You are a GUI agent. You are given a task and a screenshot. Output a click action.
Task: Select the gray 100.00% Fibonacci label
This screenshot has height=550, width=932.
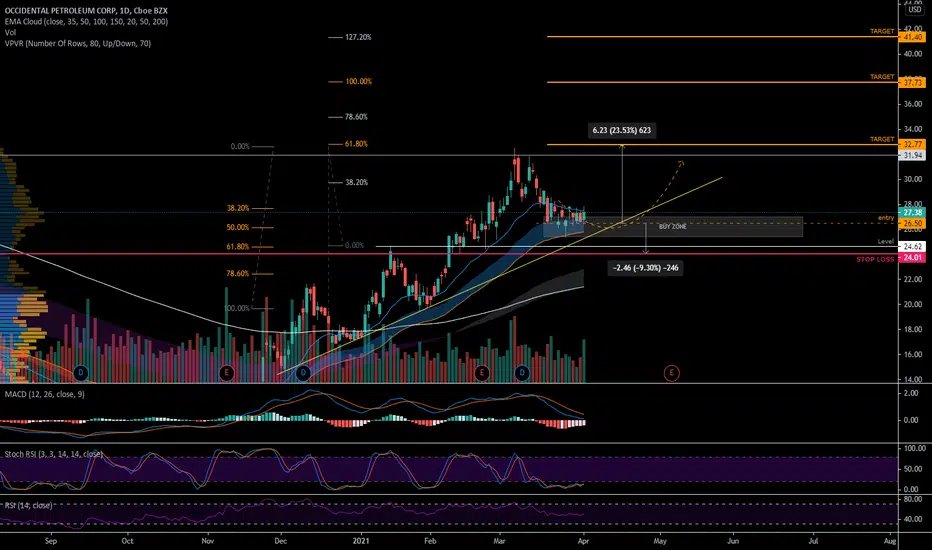click(237, 308)
